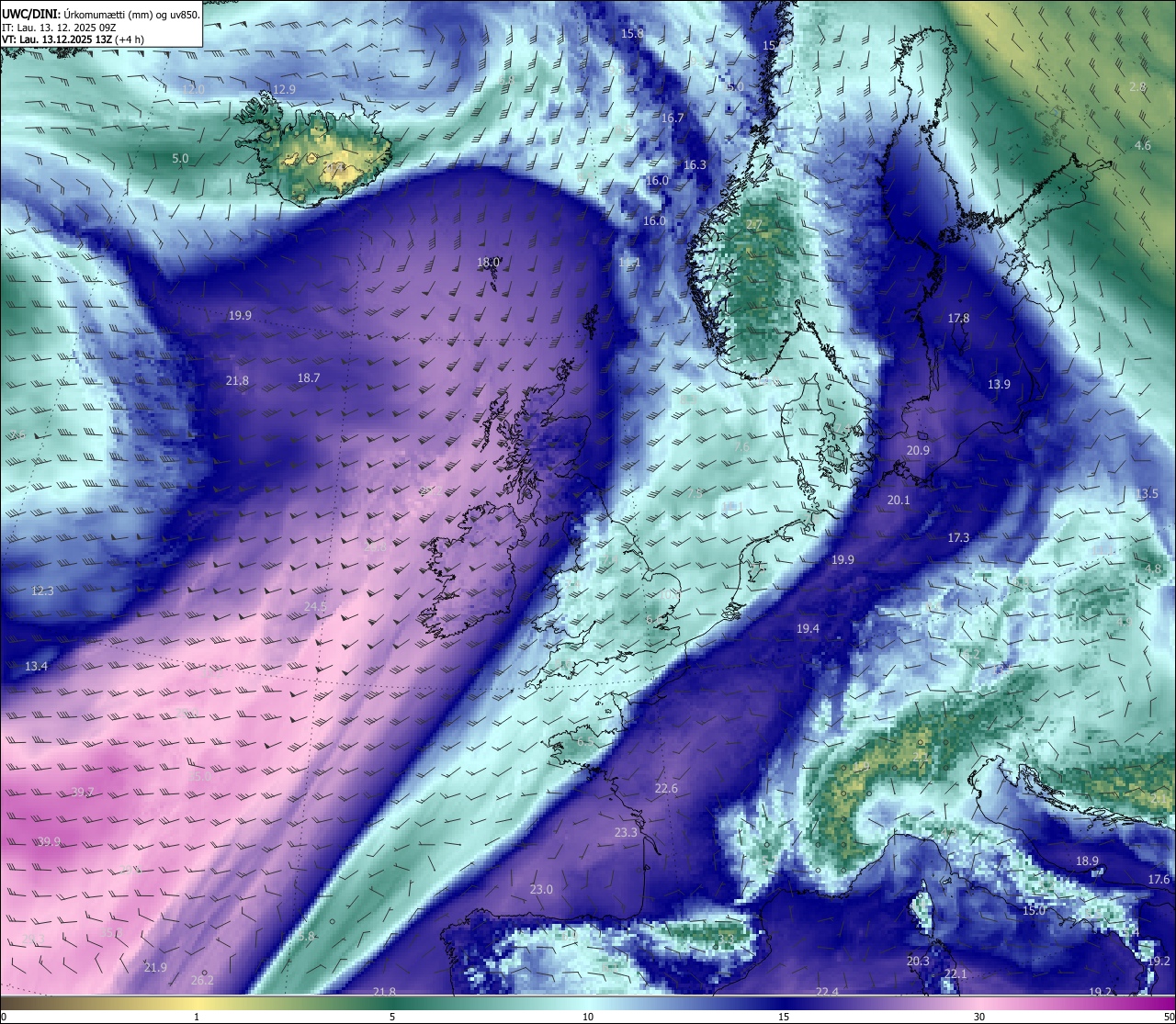Click the 16.3 value in the Norwegian Sea
Screen dimensions: 1176x1024
coord(695,164)
